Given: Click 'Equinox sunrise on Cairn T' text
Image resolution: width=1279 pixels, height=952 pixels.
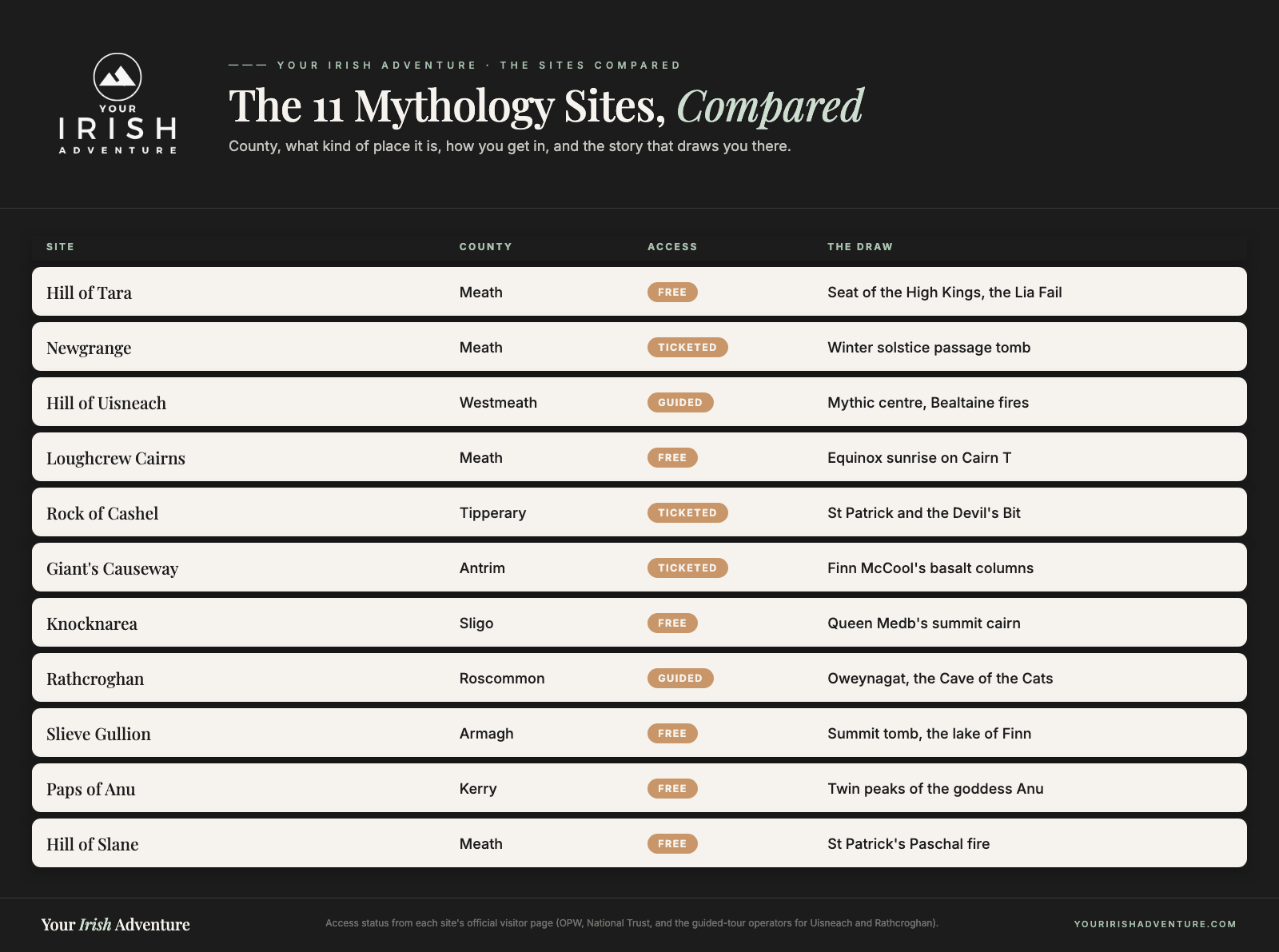Looking at the screenshot, I should (x=919, y=458).
